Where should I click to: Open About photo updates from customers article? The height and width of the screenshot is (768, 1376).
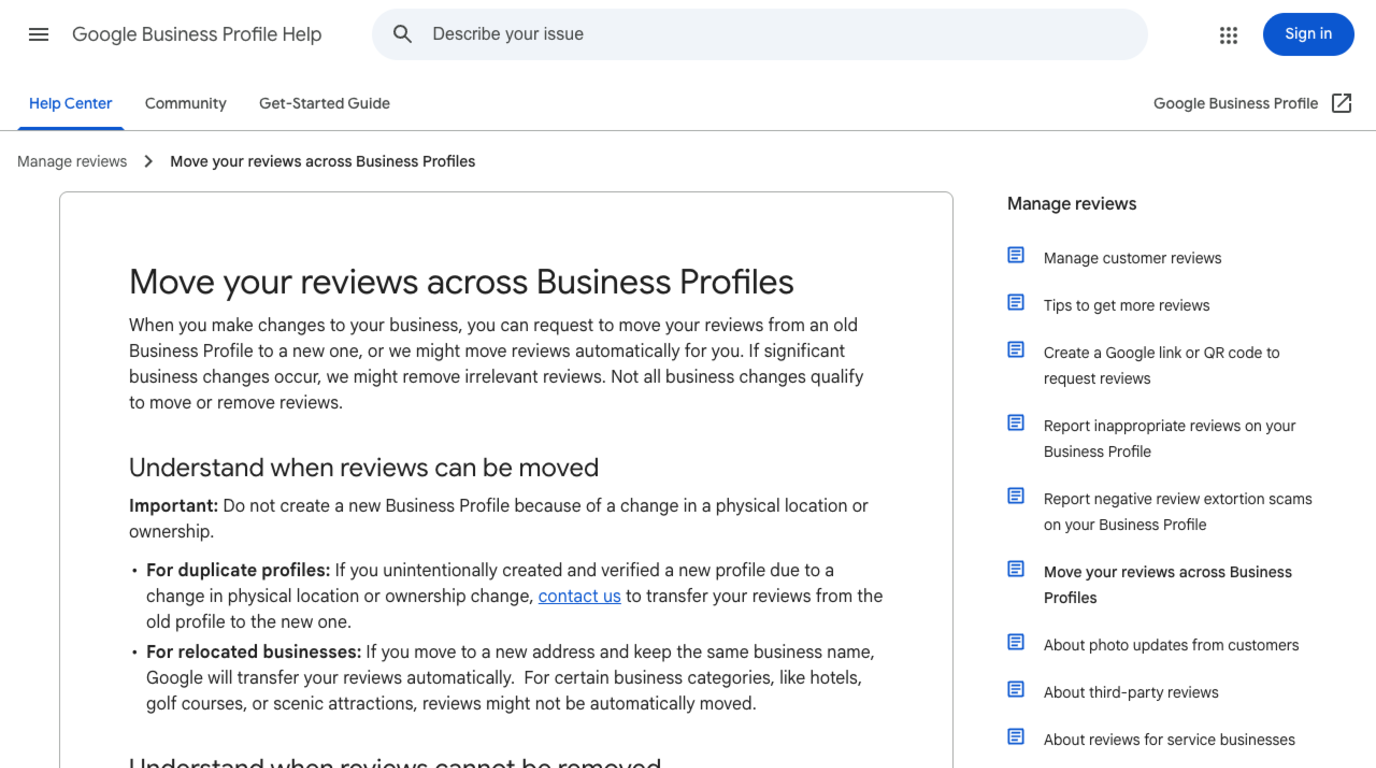point(1171,645)
